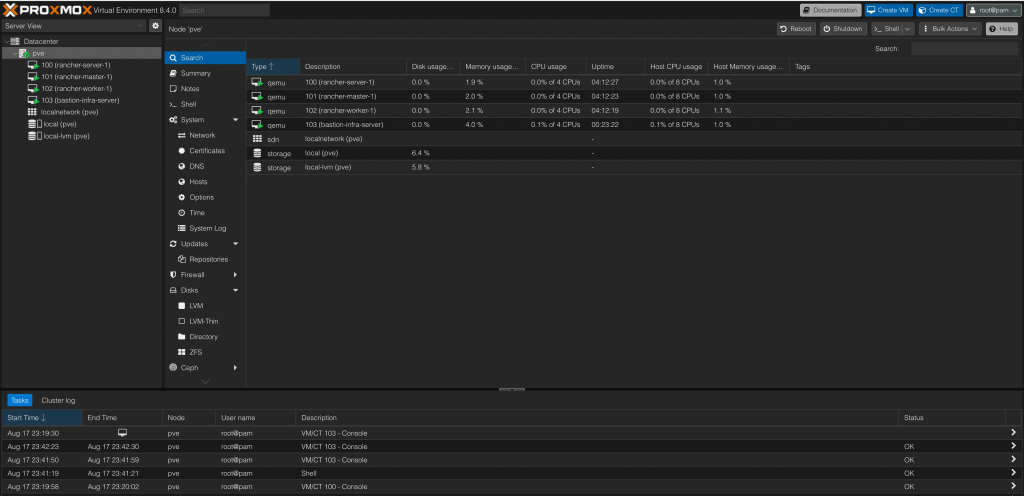Screen dimensions: 1024x496
Task: Click the Shutdown button
Action: 843,29
